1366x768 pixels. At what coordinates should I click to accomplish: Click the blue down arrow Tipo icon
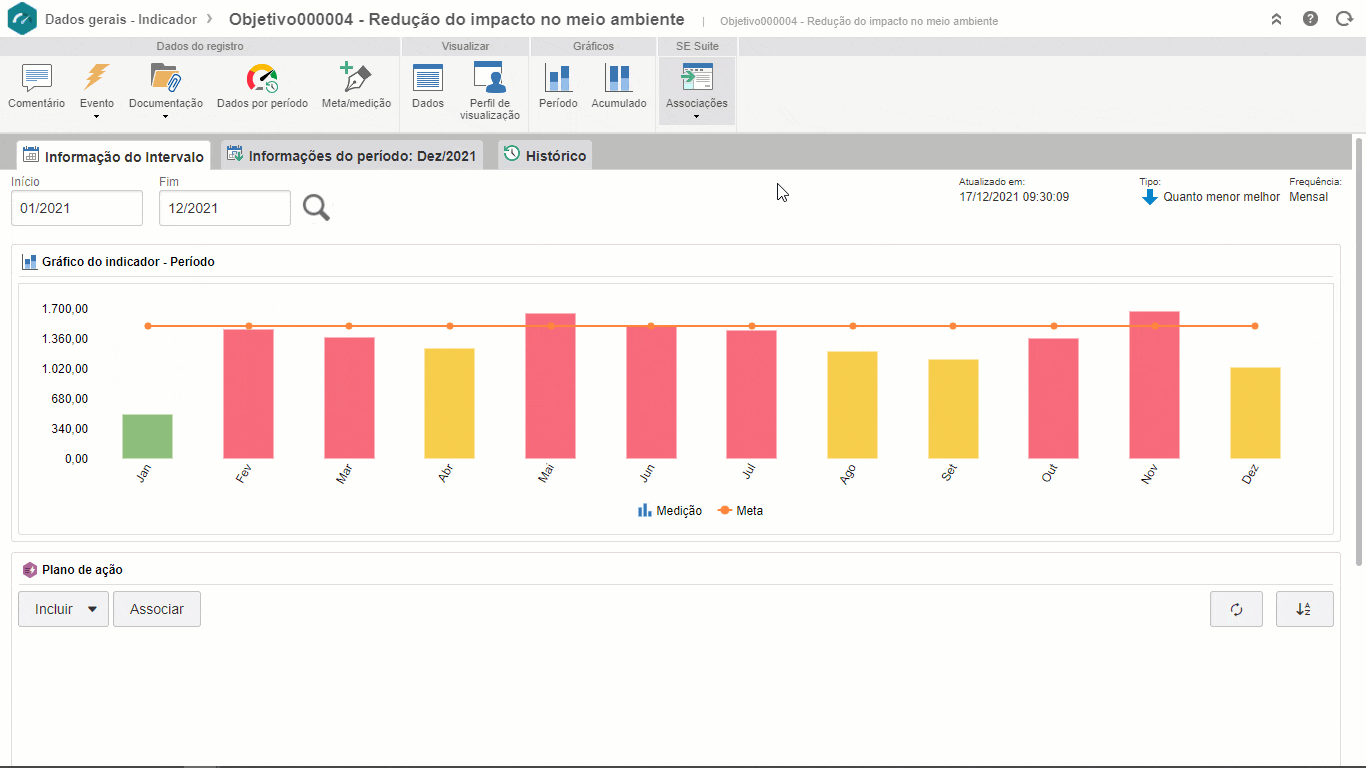point(1150,197)
